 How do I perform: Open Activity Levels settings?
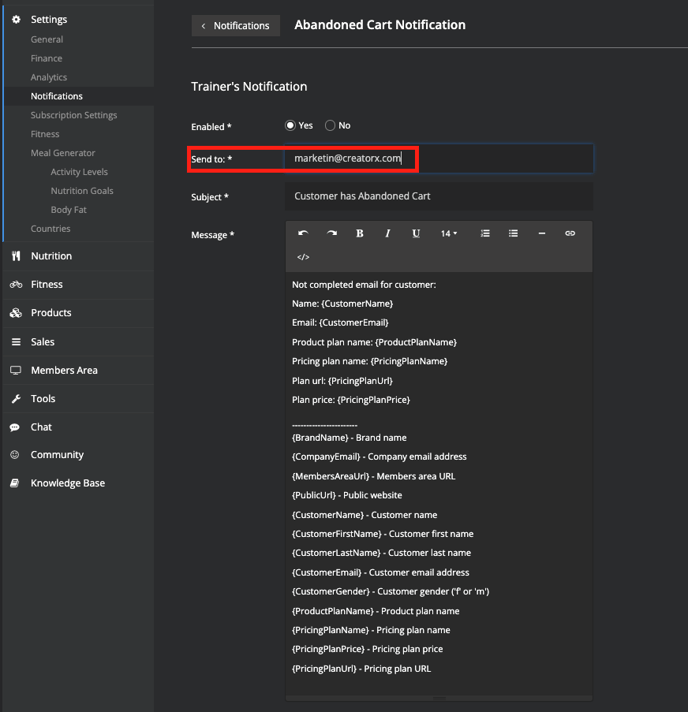79,172
